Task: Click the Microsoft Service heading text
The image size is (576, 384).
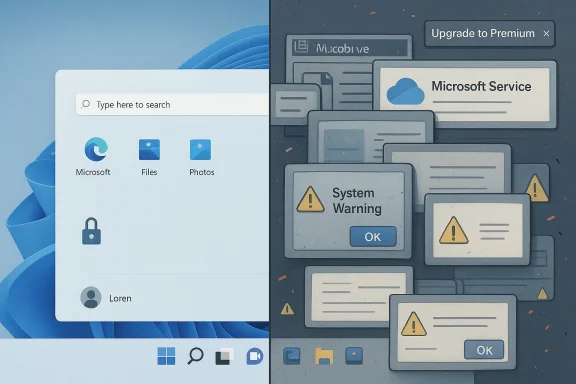Action: click(481, 86)
